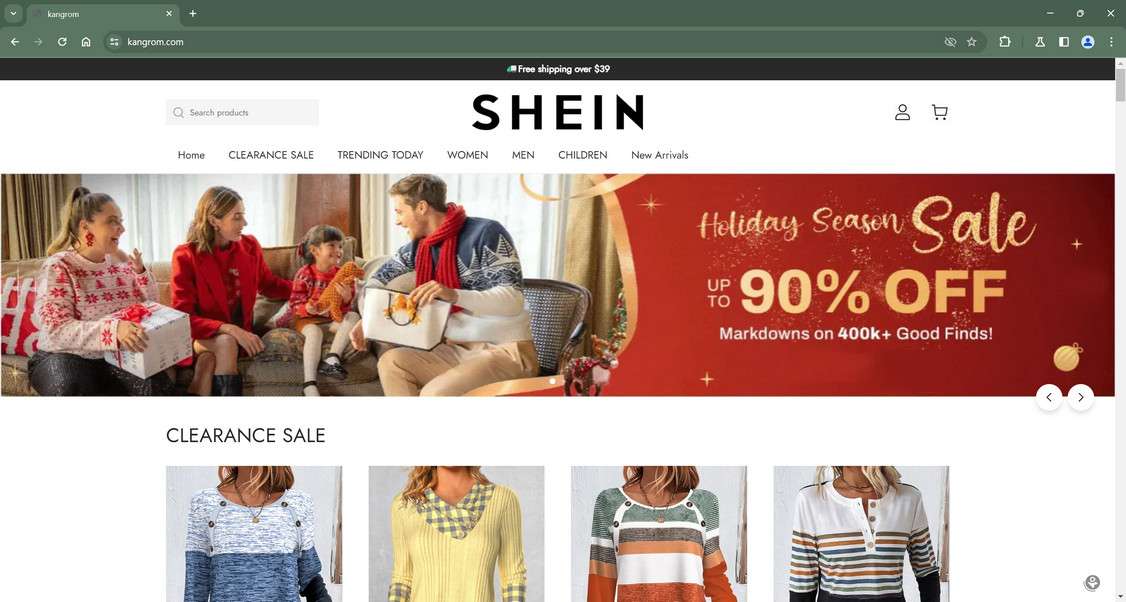Bookmark this page with star icon
Image resolution: width=1126 pixels, height=602 pixels.
[972, 42]
